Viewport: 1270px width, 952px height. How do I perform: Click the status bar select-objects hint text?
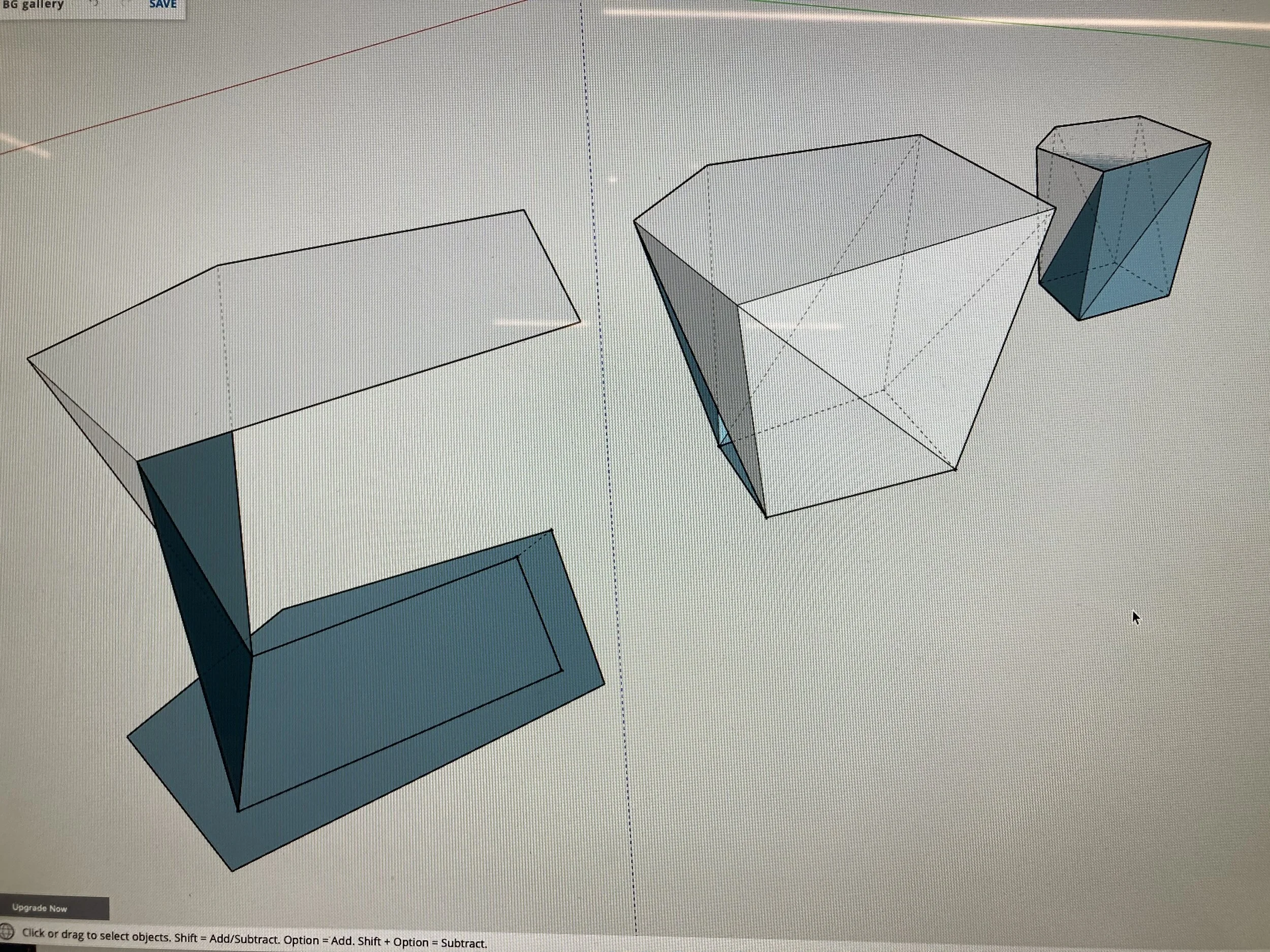254,938
